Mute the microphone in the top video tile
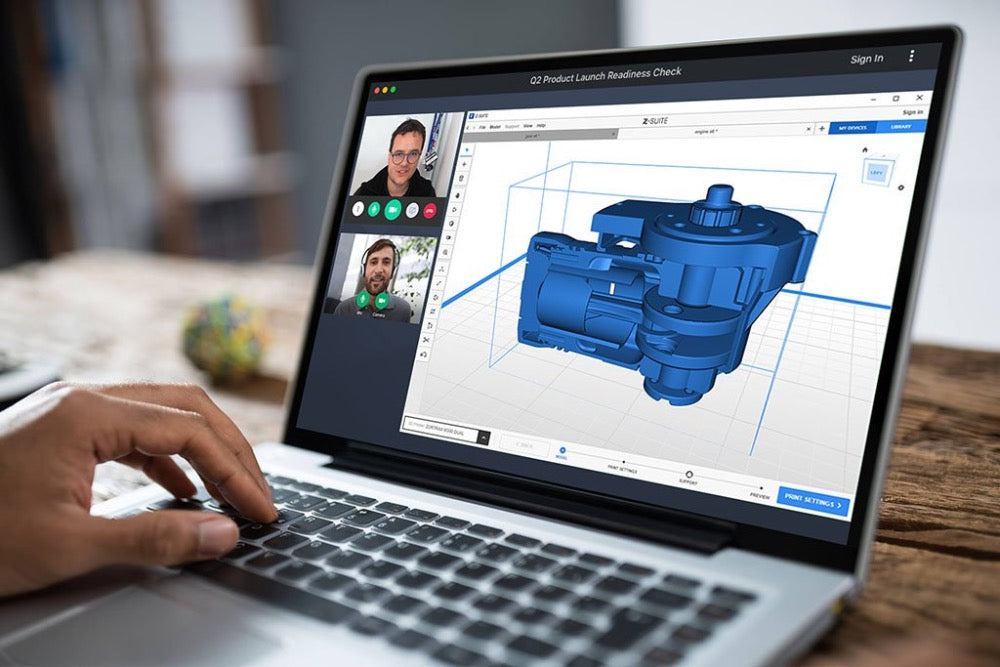The height and width of the screenshot is (667, 1000). tap(374, 209)
